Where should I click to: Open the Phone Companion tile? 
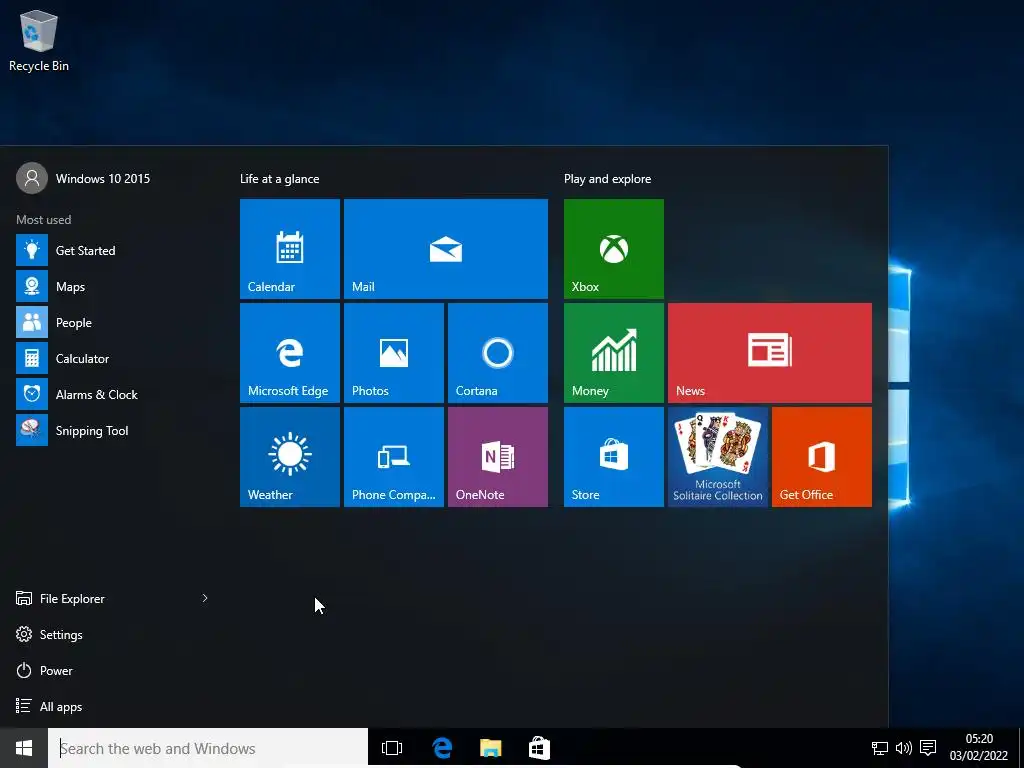click(394, 456)
